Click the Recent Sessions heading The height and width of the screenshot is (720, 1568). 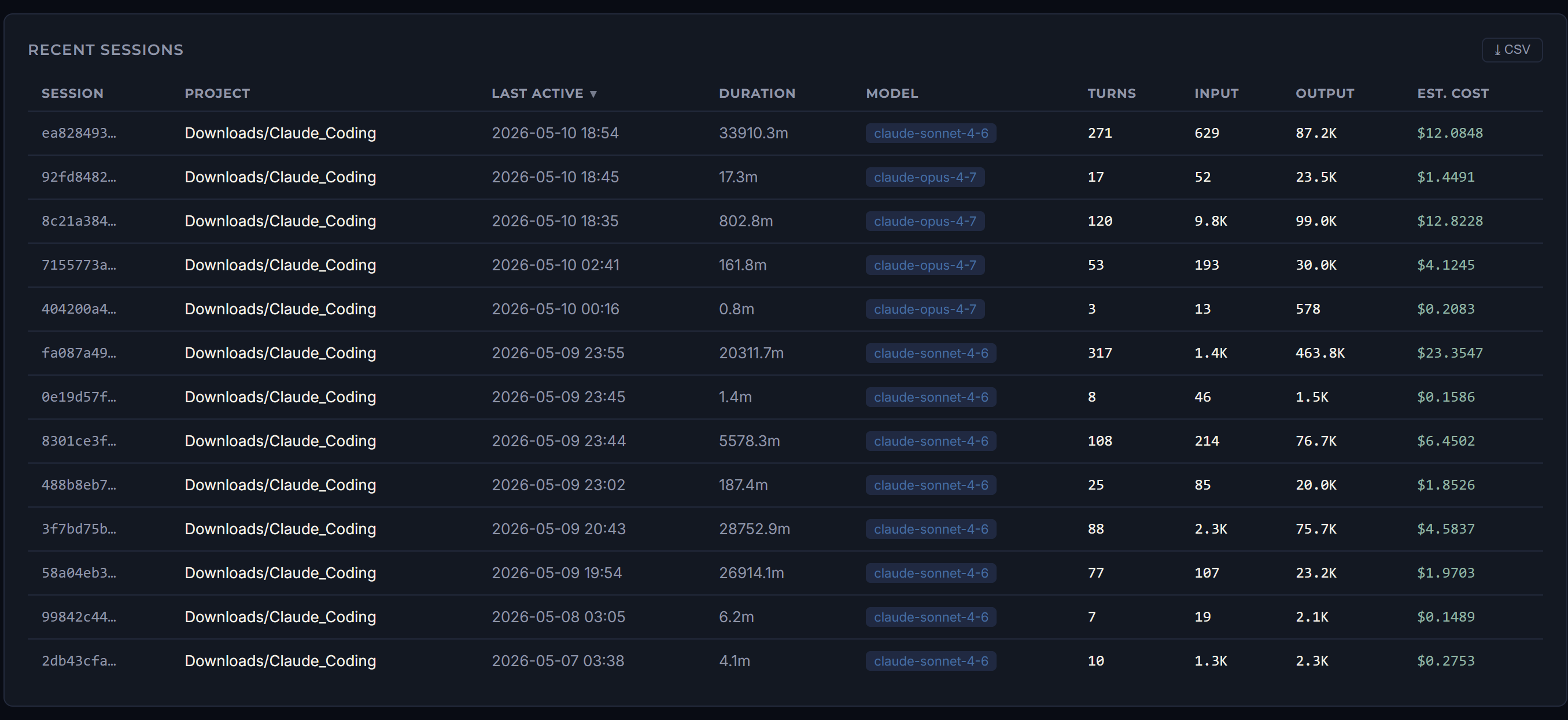tap(105, 50)
